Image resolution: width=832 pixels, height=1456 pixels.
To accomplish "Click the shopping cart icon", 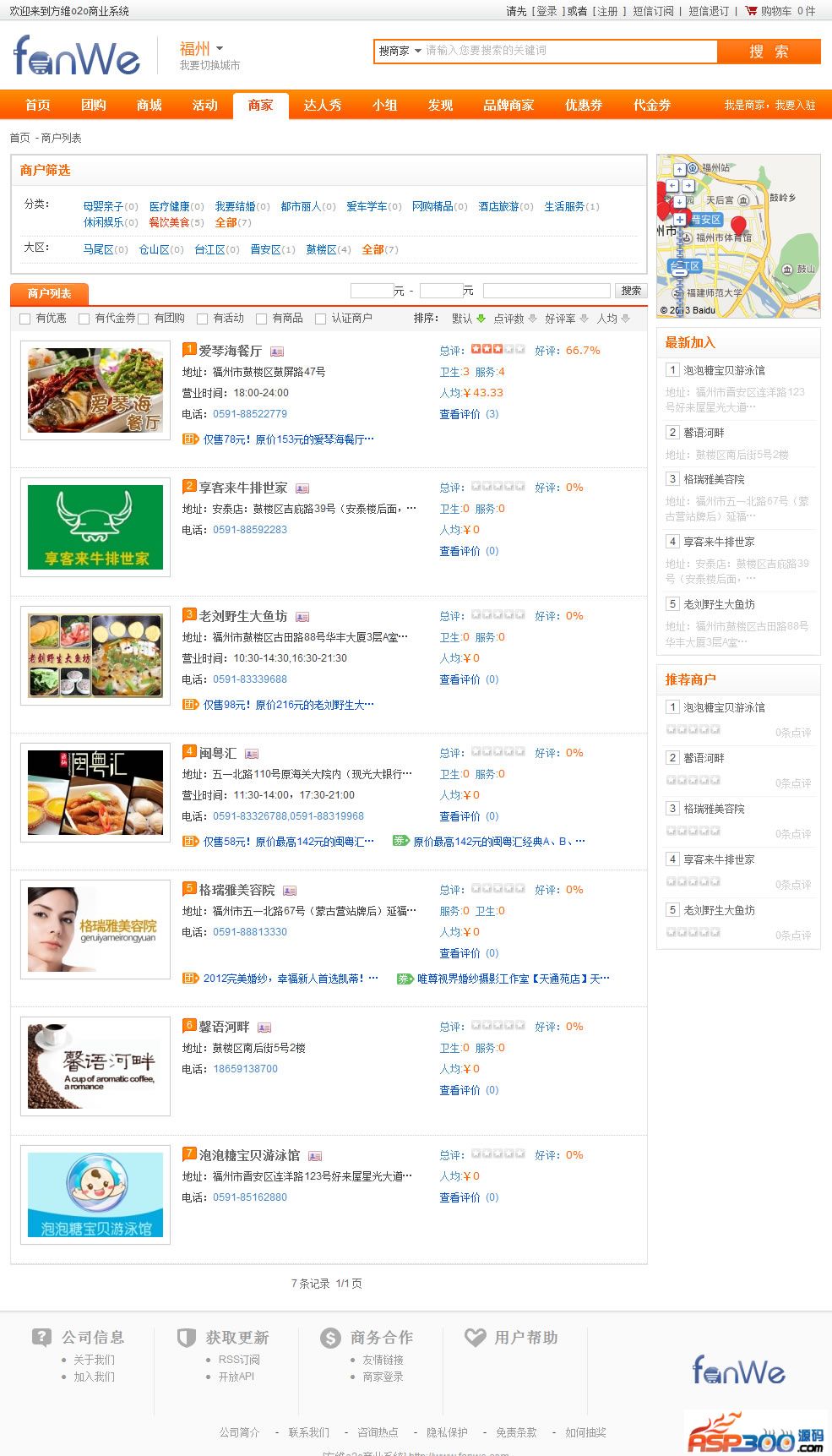I will 751,11.
